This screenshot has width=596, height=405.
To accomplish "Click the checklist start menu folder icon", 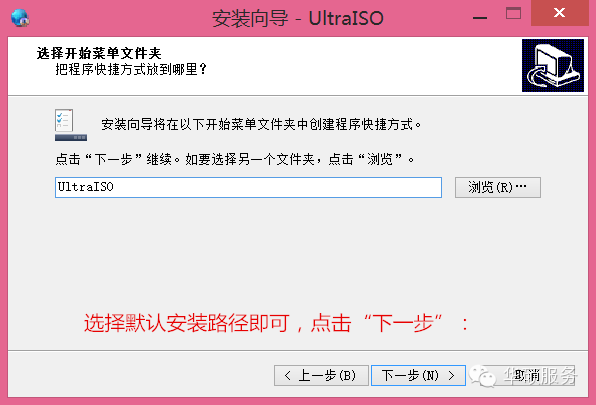I will point(71,125).
